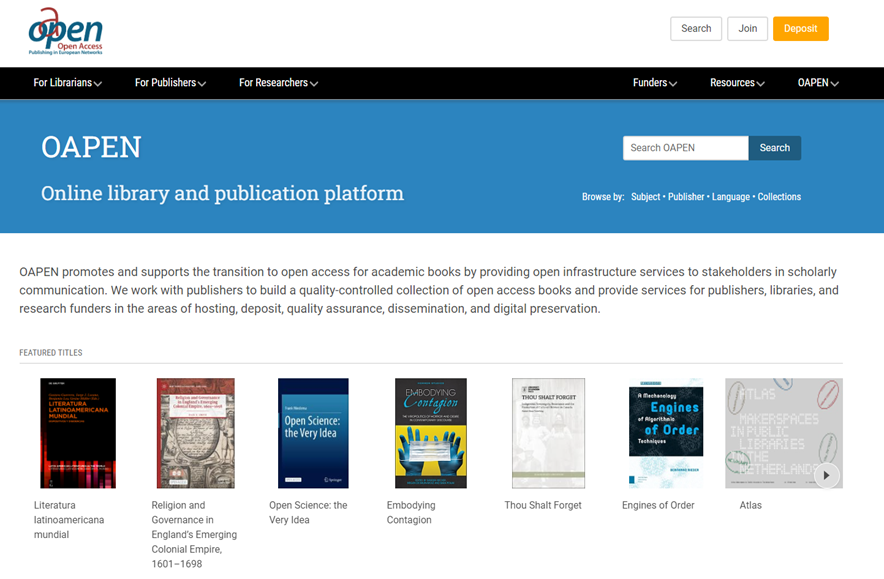Click the FEATURED TITLES section label
This screenshot has height=579, width=884.
51,353
